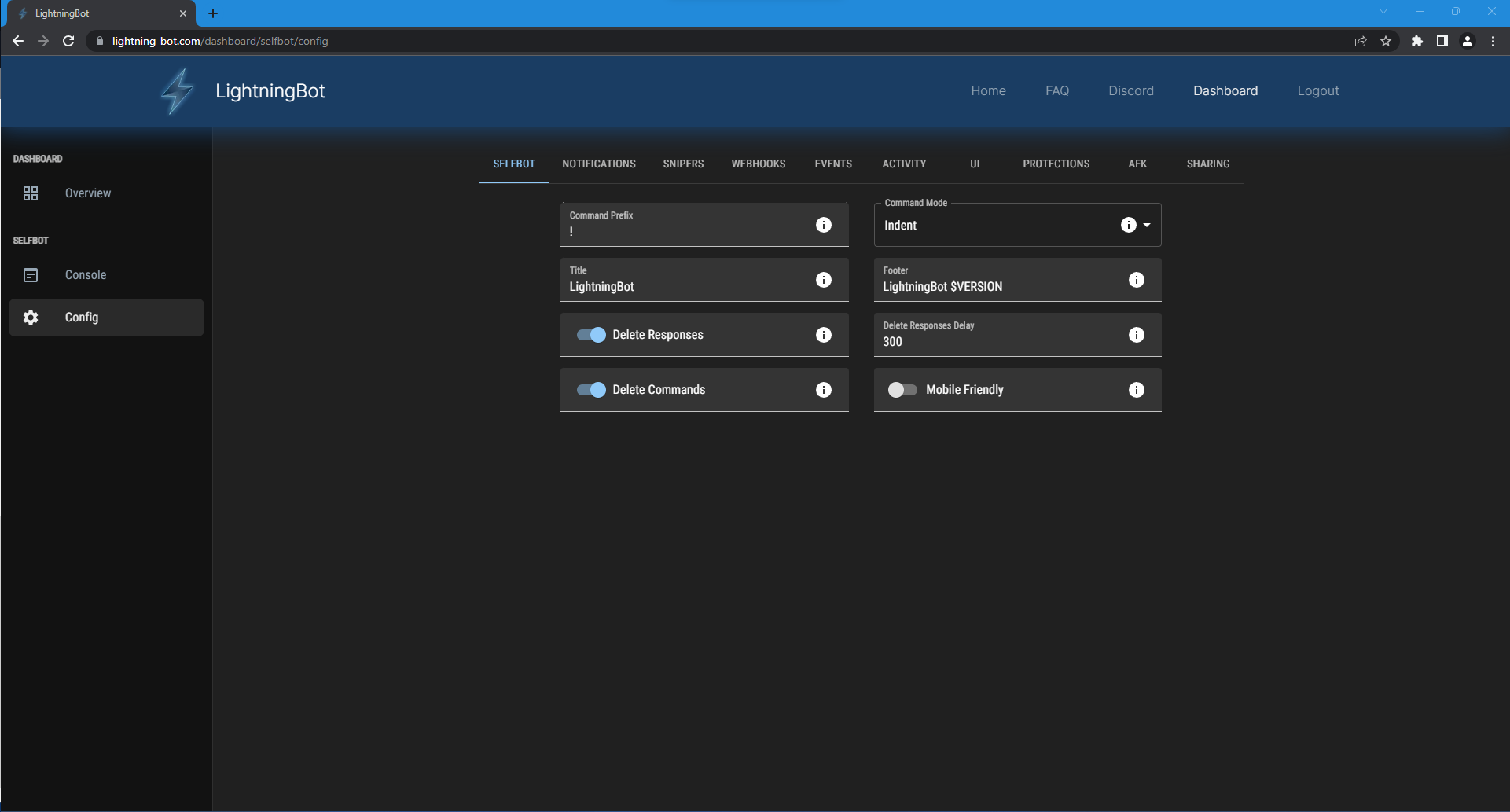
Task: Open the browser share icon
Action: pos(1361,41)
